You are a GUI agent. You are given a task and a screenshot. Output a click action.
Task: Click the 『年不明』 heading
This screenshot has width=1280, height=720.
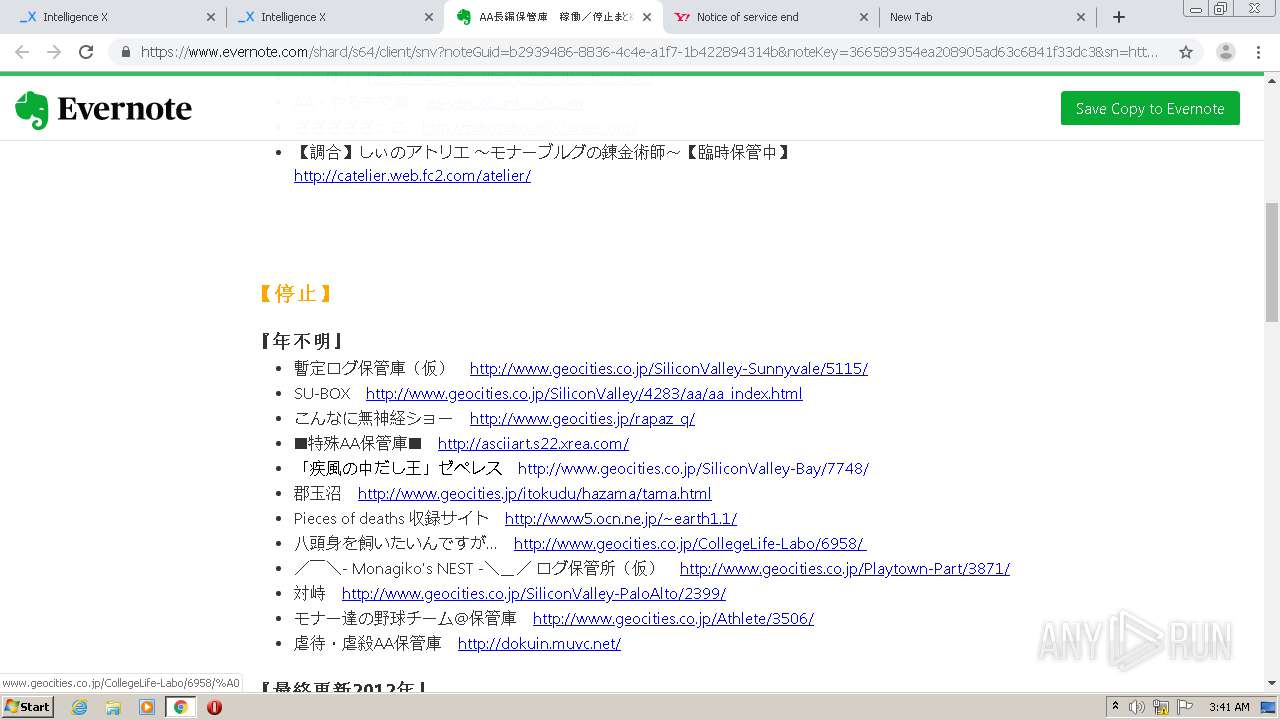pyautogui.click(x=302, y=341)
